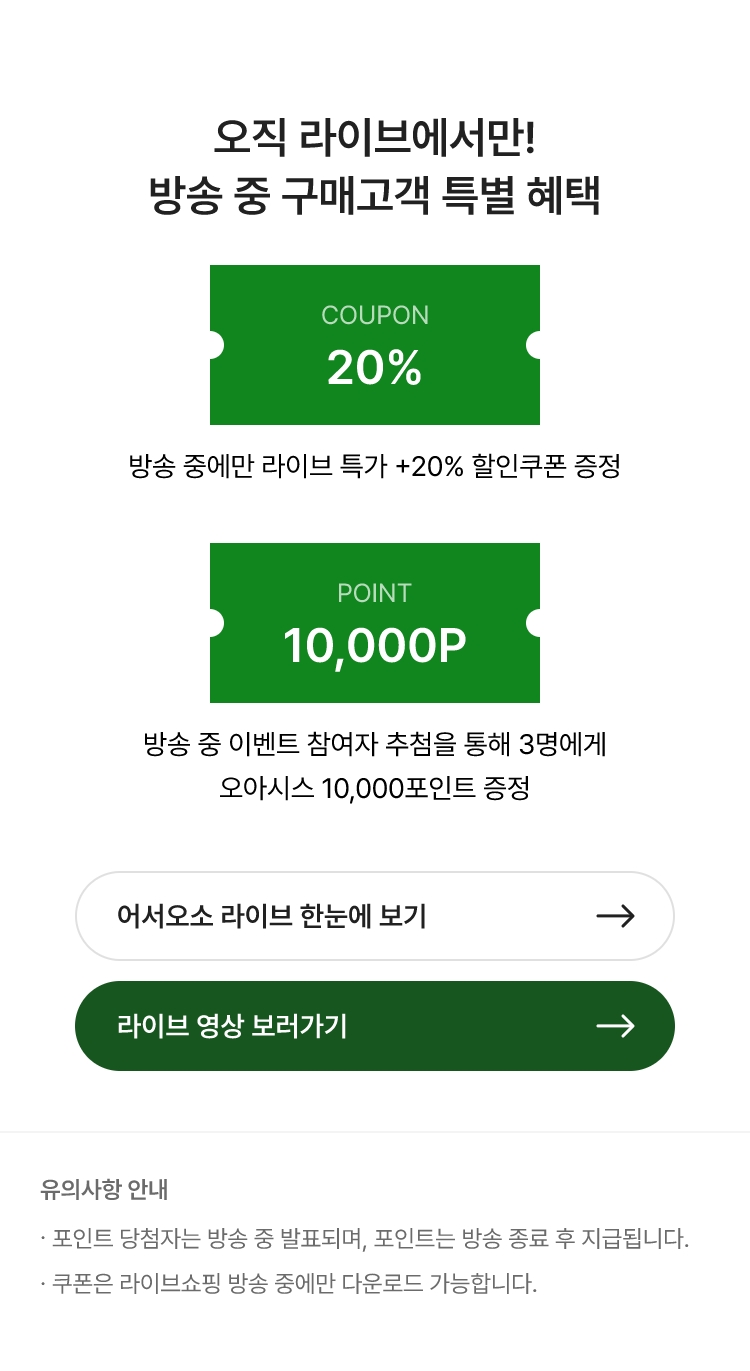Click the 방송 중 구매고객 특별 혜택 heading
This screenshot has height=1371, width=750.
pos(375,195)
